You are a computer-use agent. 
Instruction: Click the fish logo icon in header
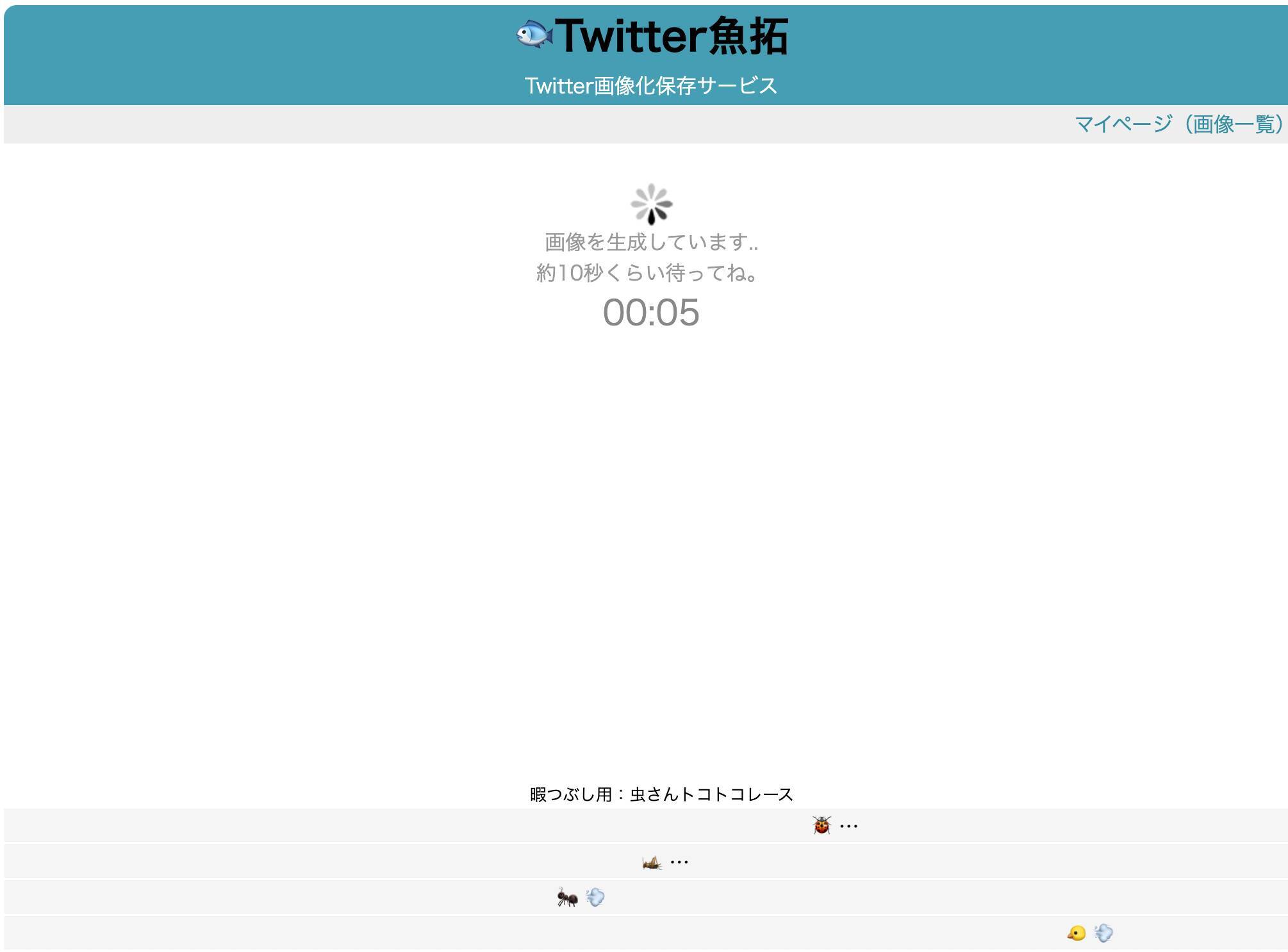click(534, 35)
